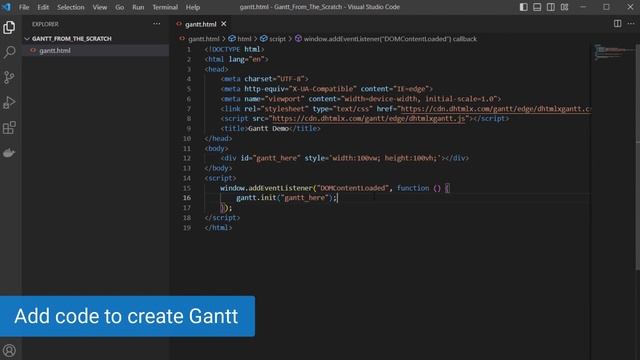Click the 'UTF-8' charset value
The width and height of the screenshot is (640, 360).
coord(291,79)
